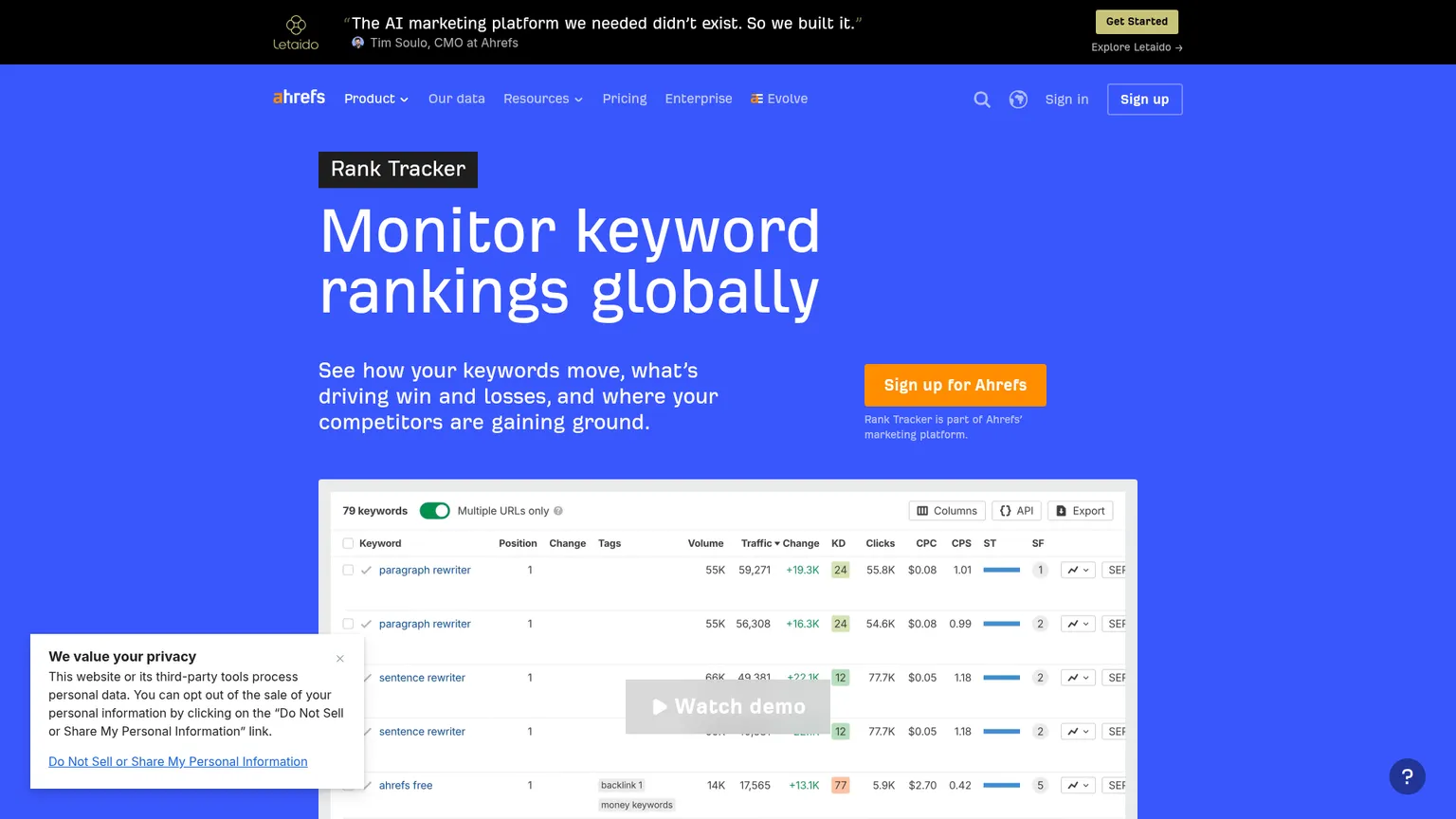Open the language globe icon

pyautogui.click(x=1018, y=100)
